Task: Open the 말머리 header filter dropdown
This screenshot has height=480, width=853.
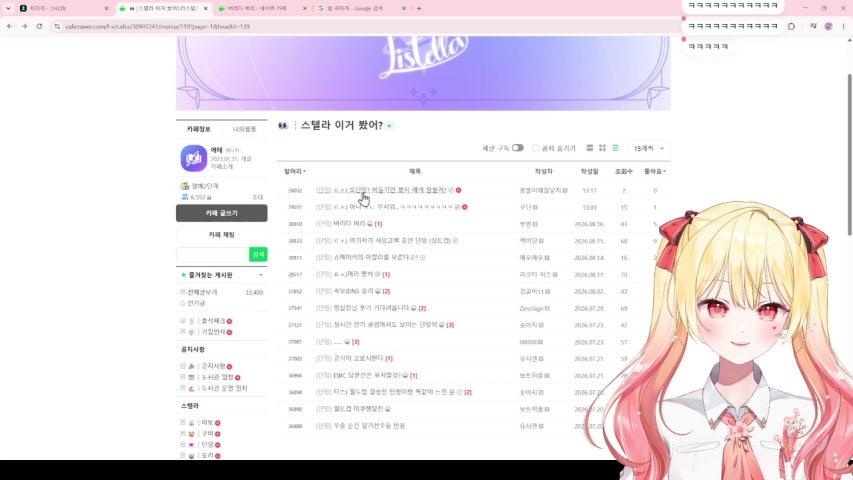Action: click(x=295, y=171)
